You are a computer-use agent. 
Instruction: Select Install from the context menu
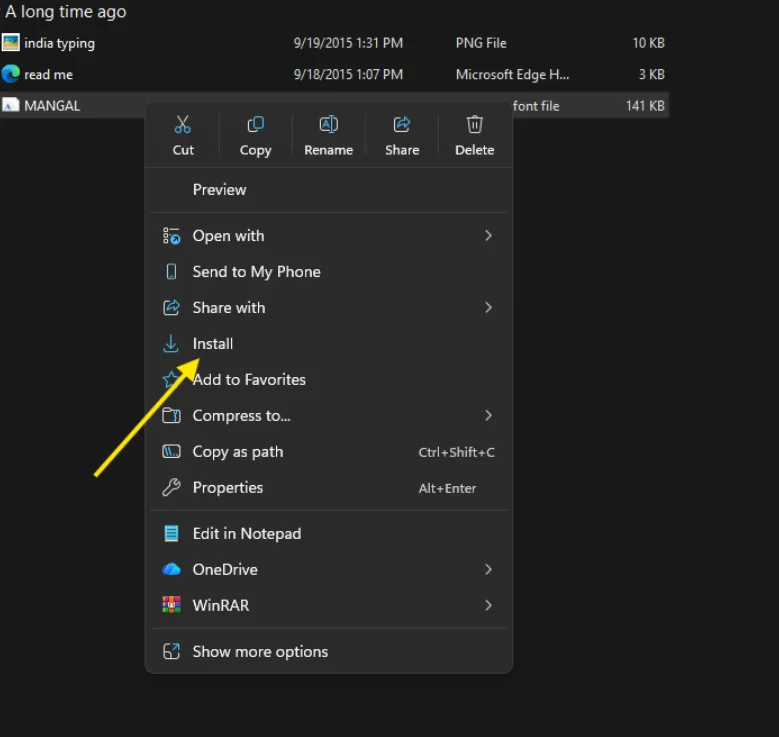click(213, 344)
